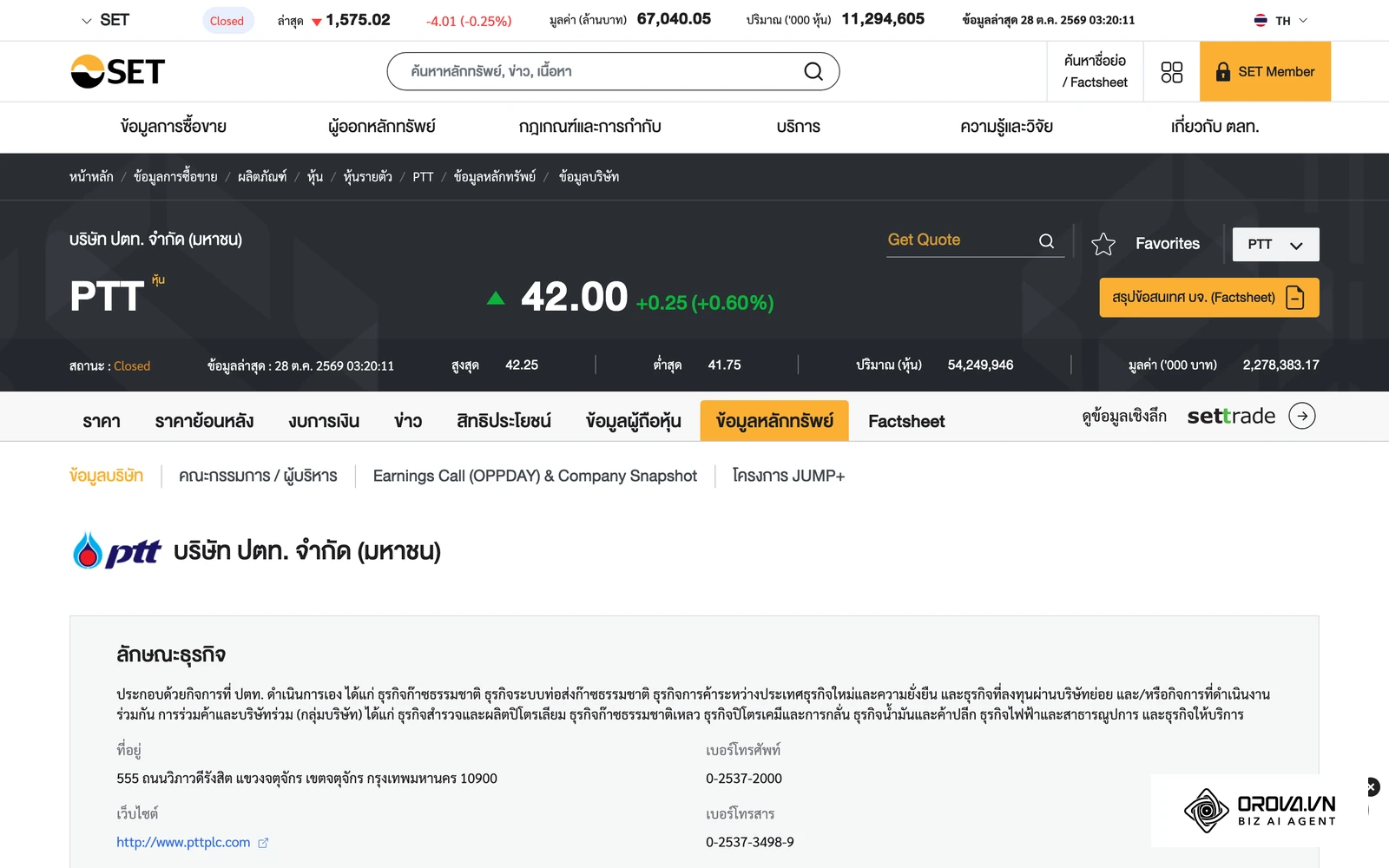1389x868 pixels.
Task: Expand the SET index dropdown chevron
Action: (x=86, y=20)
